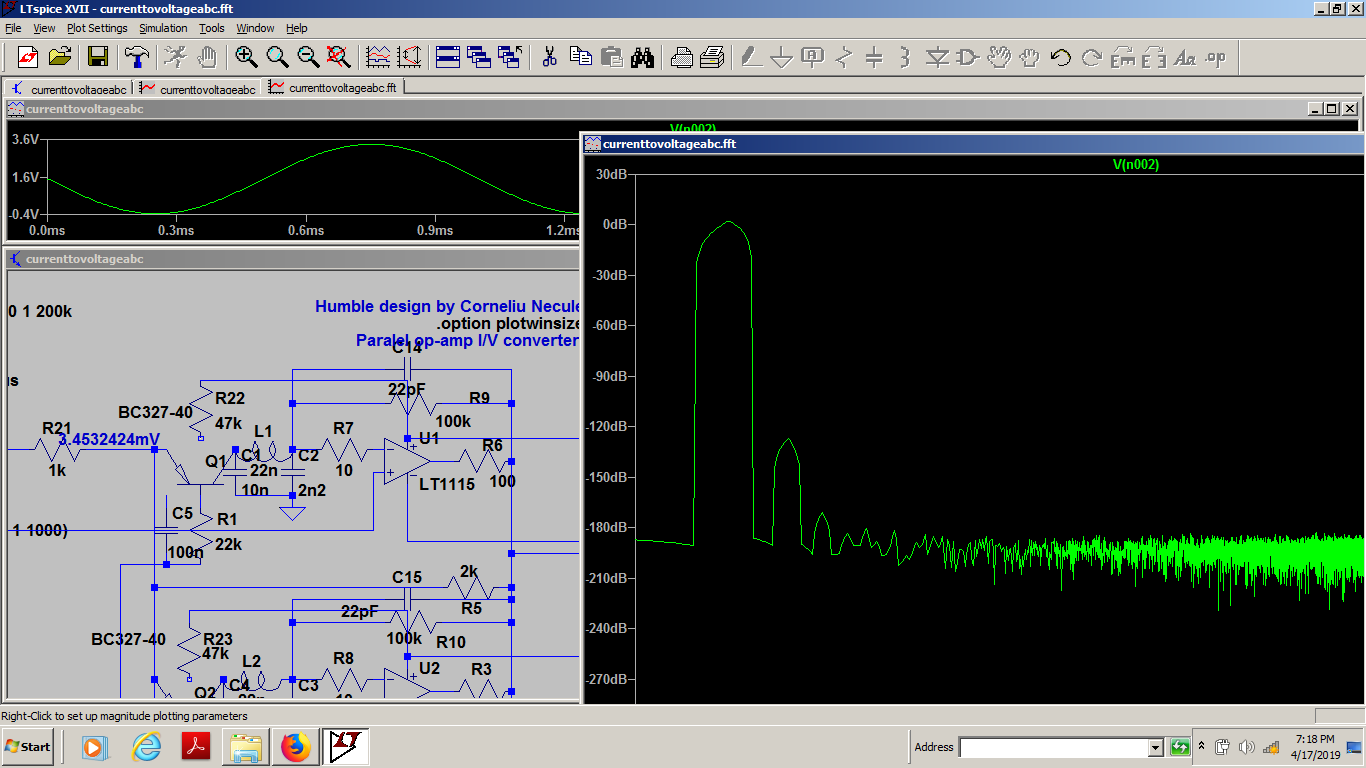Click the system tray volume icon
Viewport: 1366px width, 768px height.
point(1246,747)
